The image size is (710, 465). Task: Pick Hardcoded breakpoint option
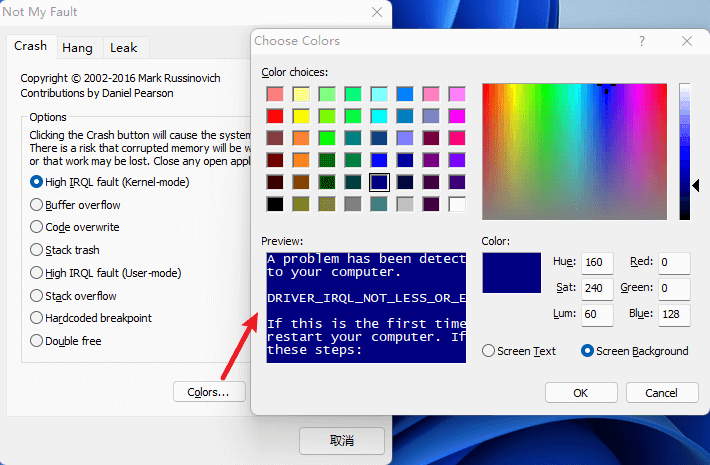[x=37, y=318]
